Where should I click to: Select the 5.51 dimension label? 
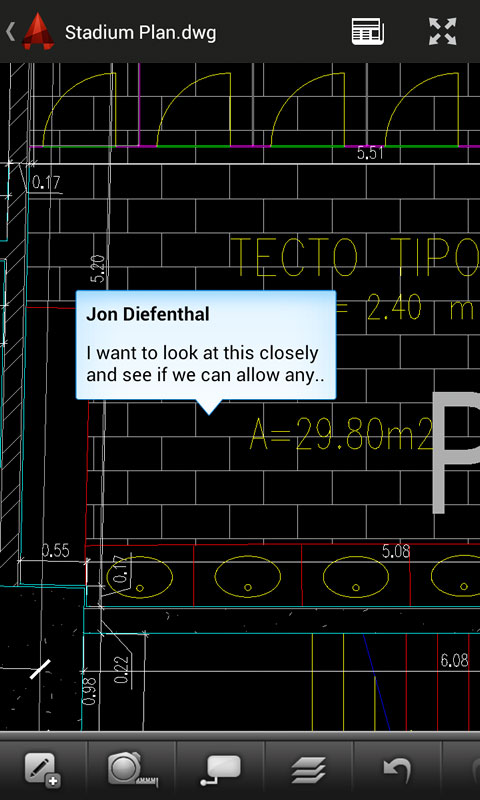click(370, 154)
